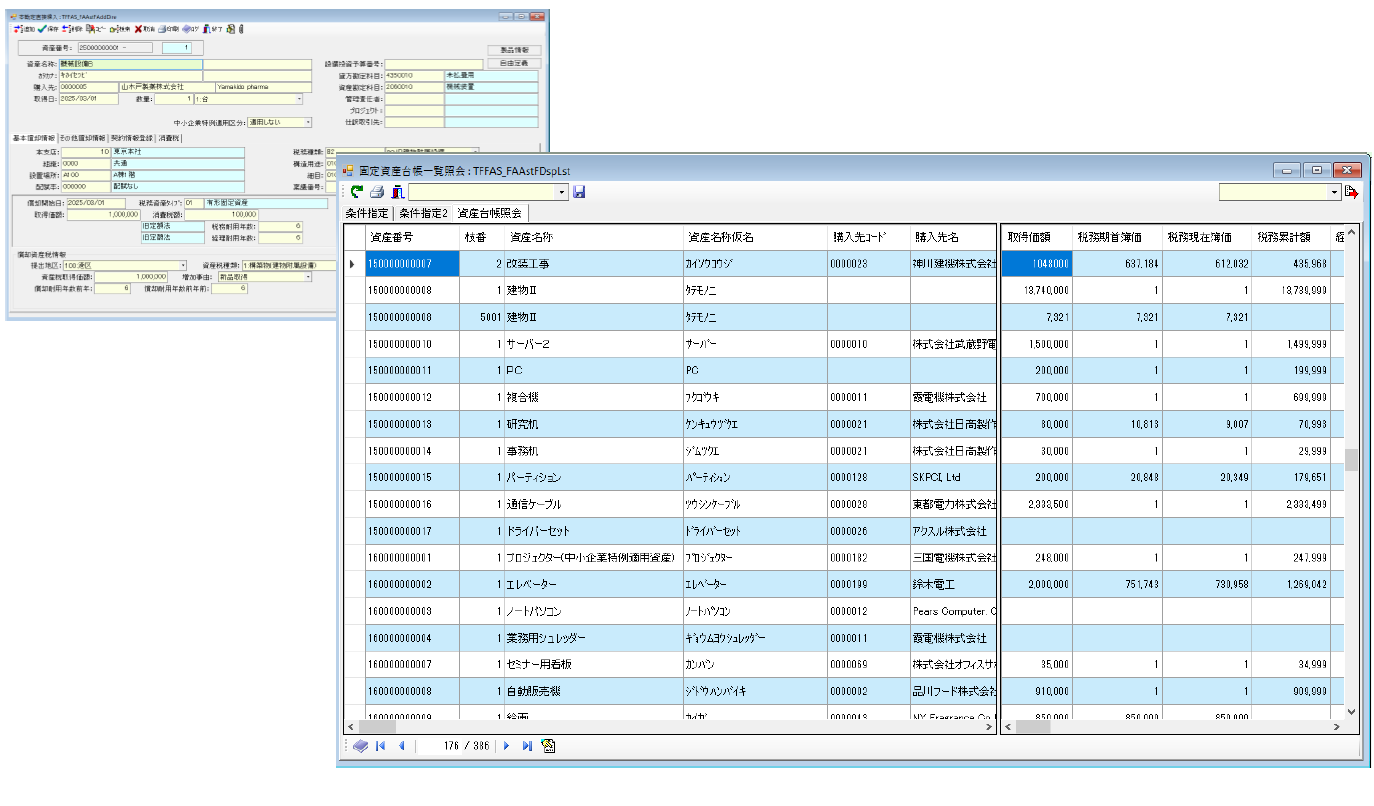Expand the yellow dropdown beside the exit icon
This screenshot has width=1374, height=806.
click(x=1334, y=192)
